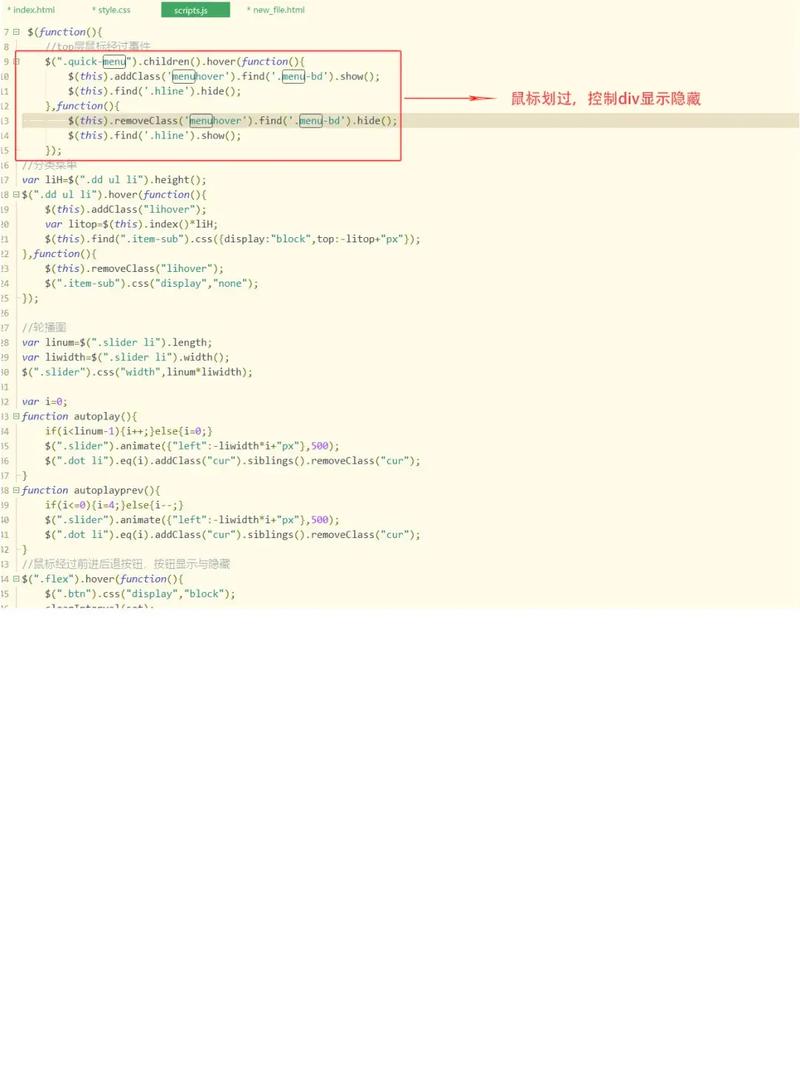
Task: Select the active scripts.js tab
Action: [x=196, y=10]
